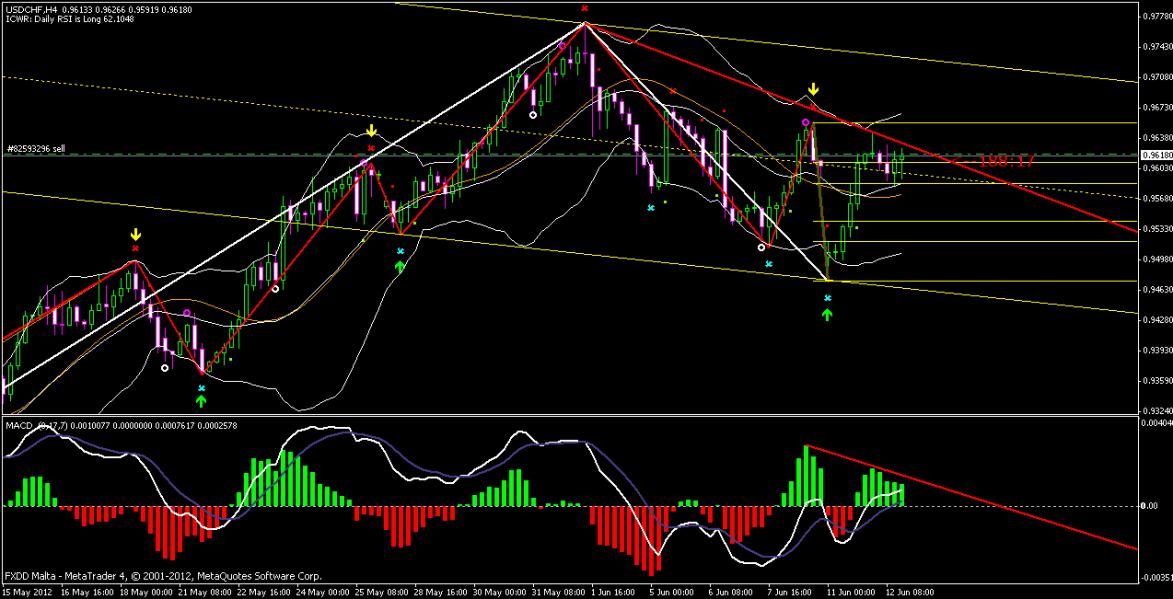Click red X marker above the chart's highest peak

click(585, 8)
